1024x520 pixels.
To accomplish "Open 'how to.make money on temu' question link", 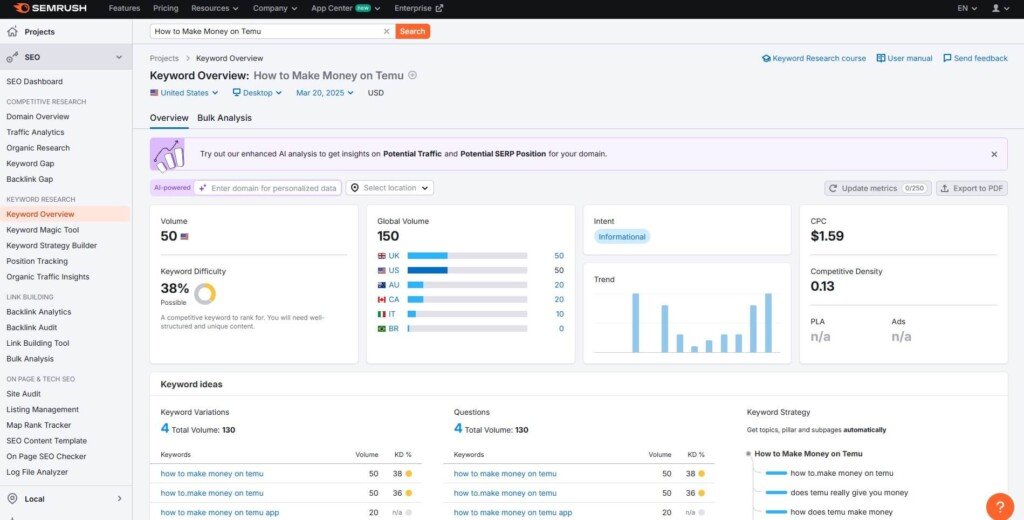I will click(505, 493).
